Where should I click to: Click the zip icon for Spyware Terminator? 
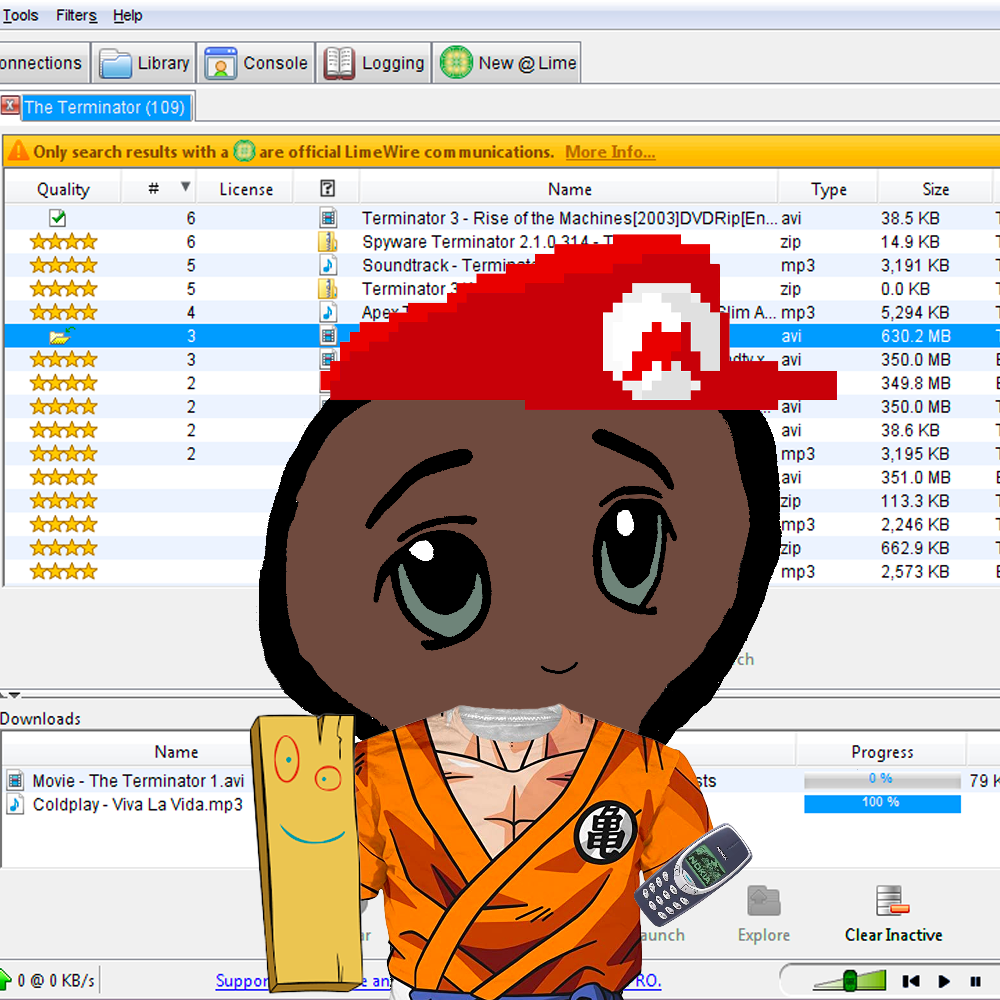point(328,242)
